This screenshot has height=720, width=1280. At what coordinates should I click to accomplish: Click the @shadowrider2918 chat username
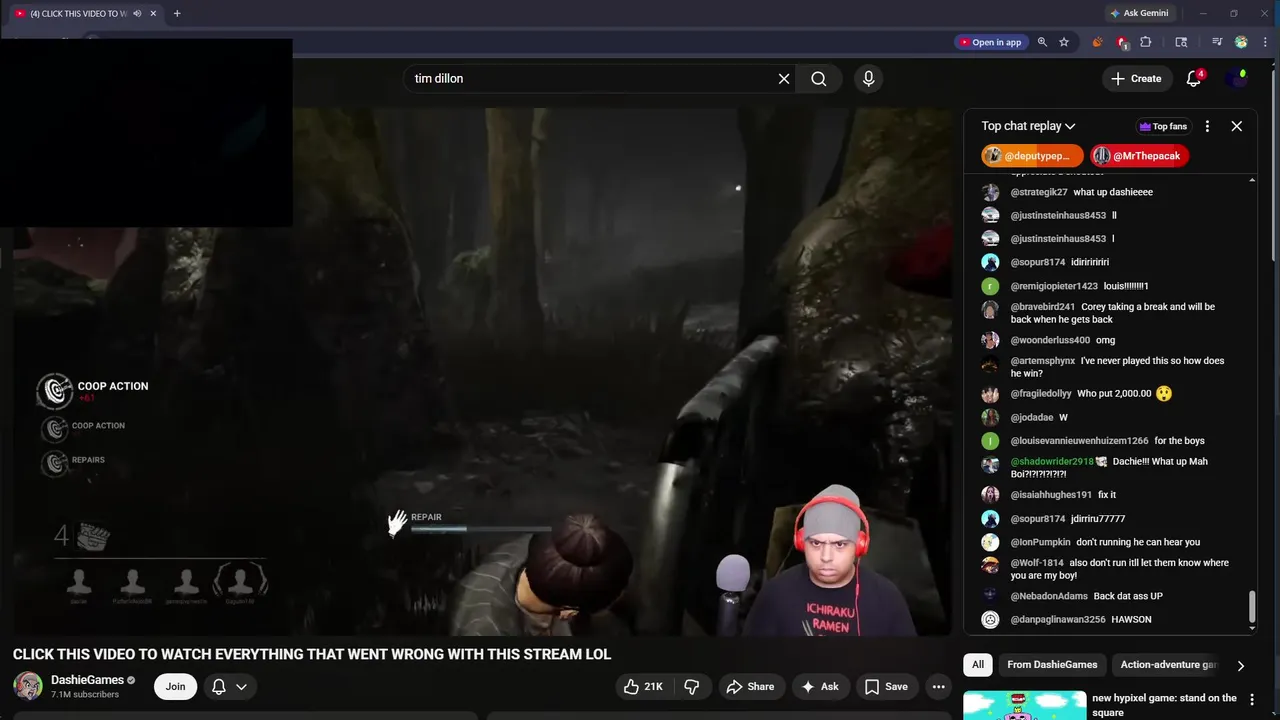coord(1052,462)
